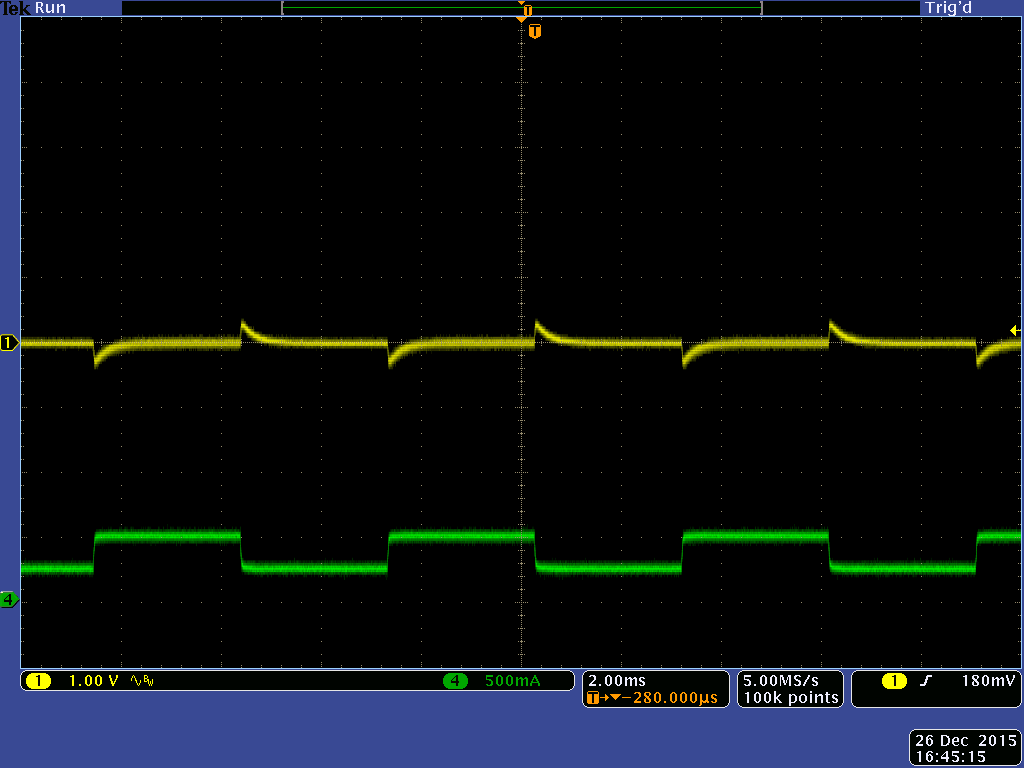1024x768 pixels.
Task: Click the rising edge trigger slope icon
Action: [925, 681]
